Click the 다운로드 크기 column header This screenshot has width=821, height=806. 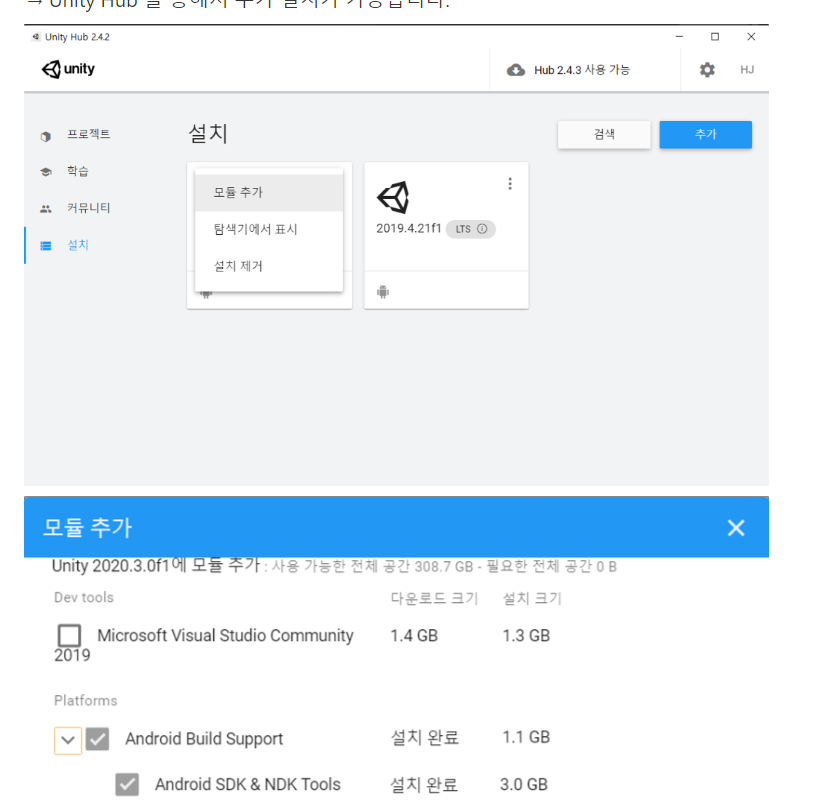(x=434, y=598)
